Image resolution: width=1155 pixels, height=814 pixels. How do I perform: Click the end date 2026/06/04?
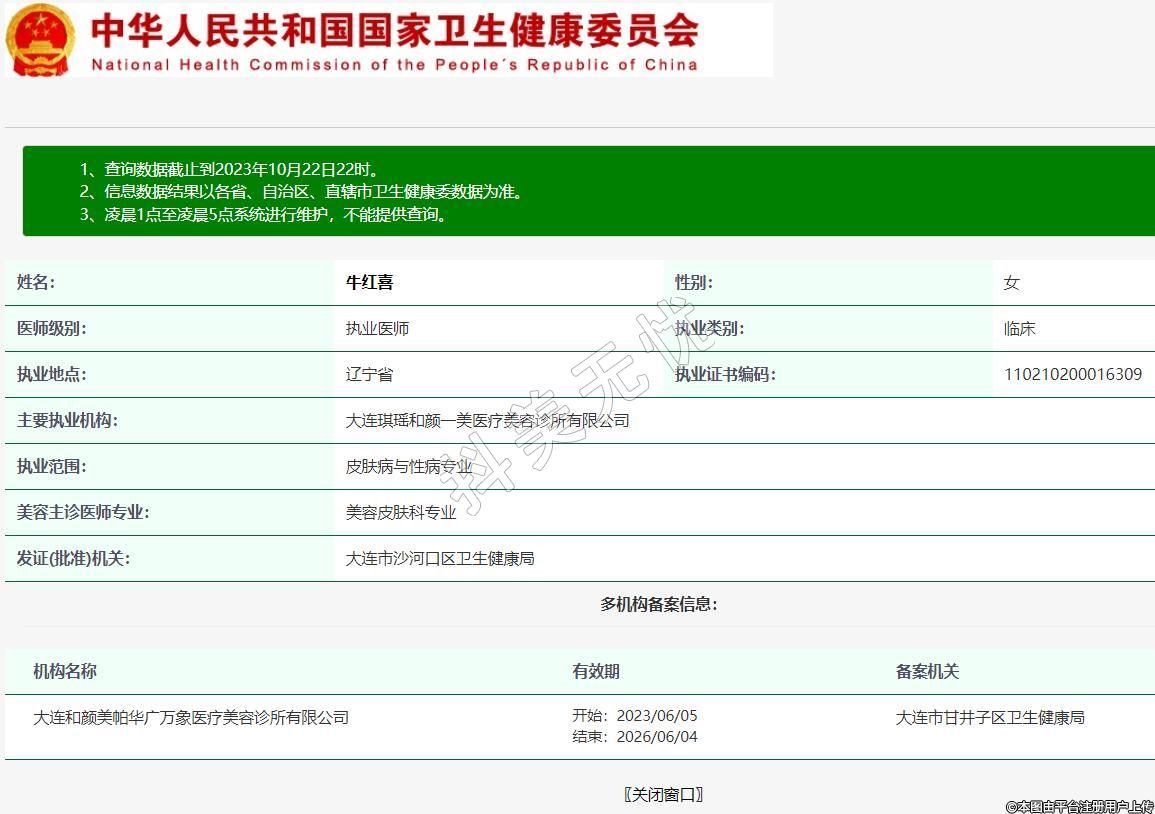coord(656,737)
